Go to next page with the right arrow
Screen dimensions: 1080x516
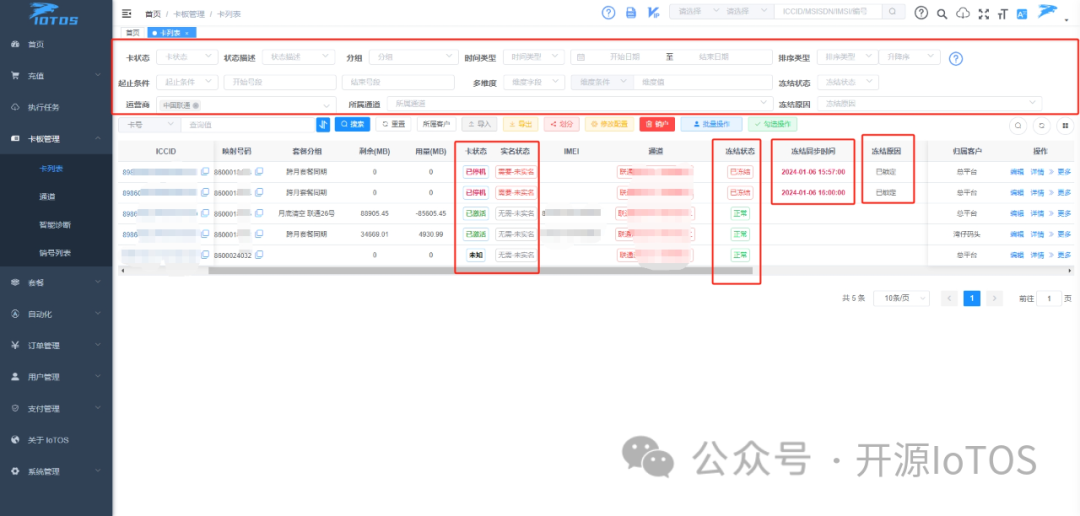(x=994, y=298)
